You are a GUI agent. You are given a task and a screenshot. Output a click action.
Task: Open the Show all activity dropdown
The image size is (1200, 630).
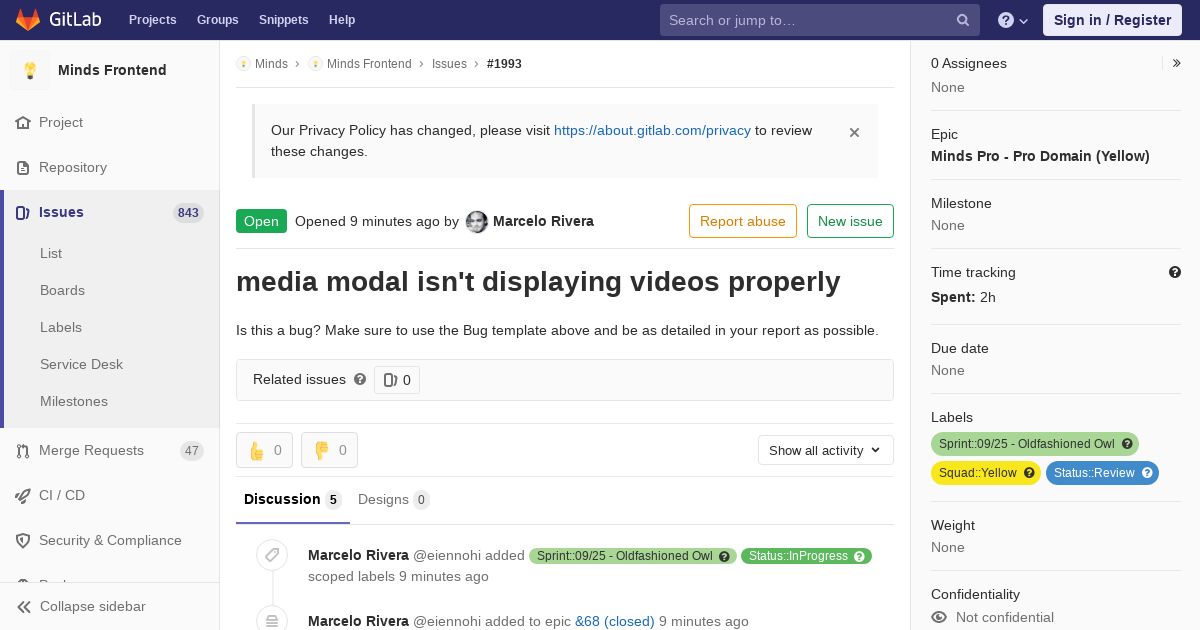click(x=825, y=450)
